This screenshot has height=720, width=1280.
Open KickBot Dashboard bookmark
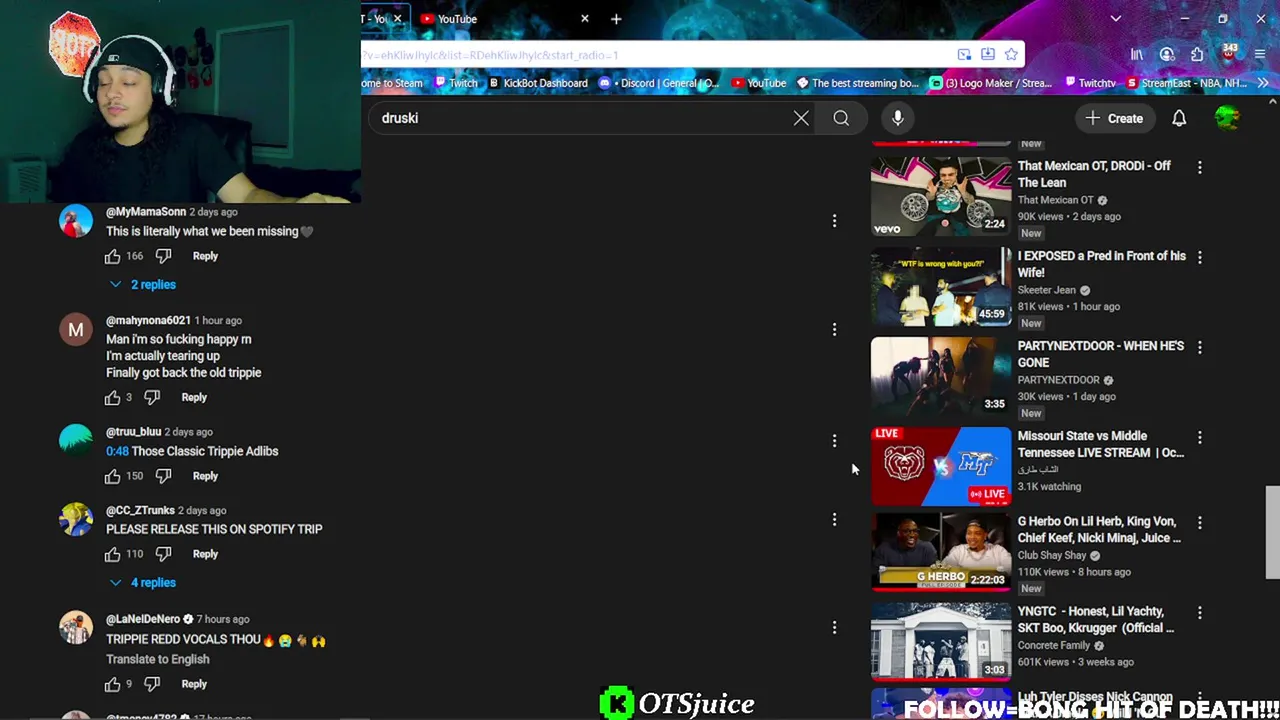pyautogui.click(x=538, y=83)
